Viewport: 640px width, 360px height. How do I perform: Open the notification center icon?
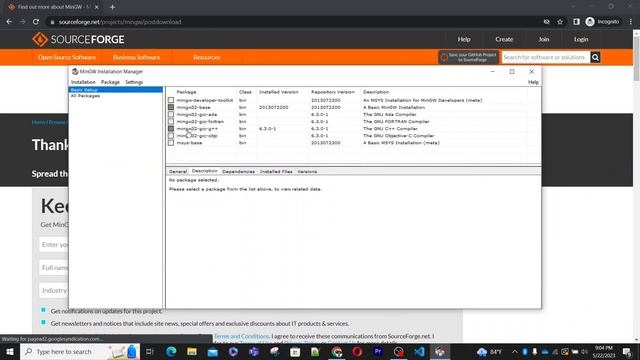(627, 351)
